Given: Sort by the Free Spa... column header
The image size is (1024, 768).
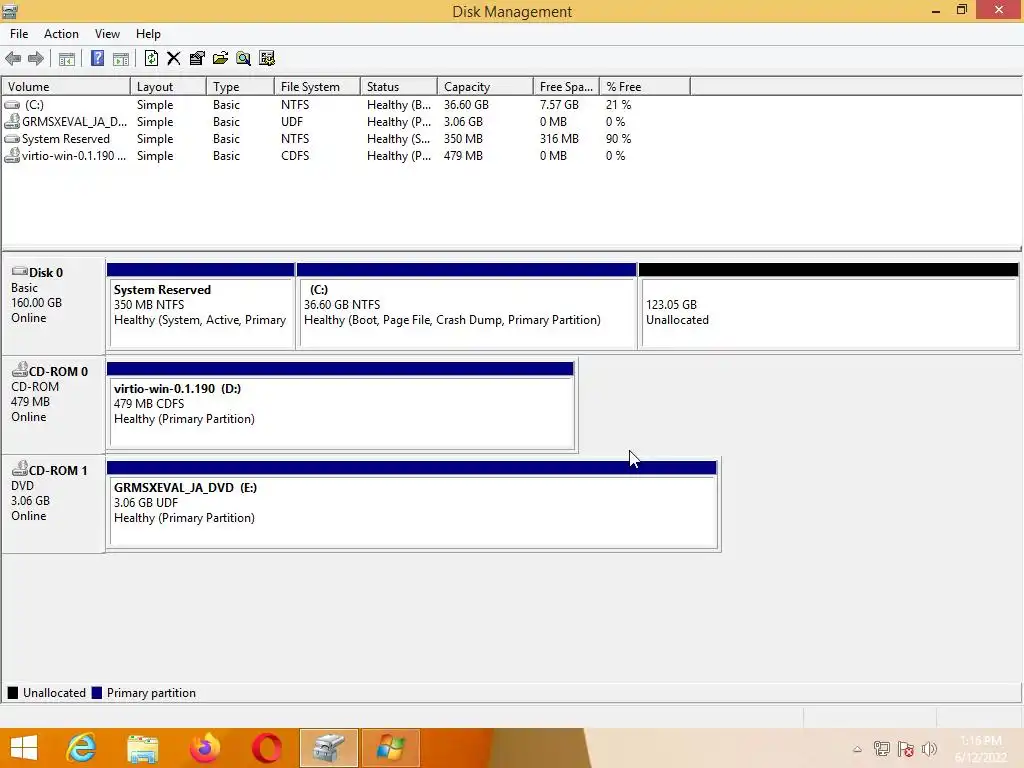Looking at the screenshot, I should pos(567,86).
